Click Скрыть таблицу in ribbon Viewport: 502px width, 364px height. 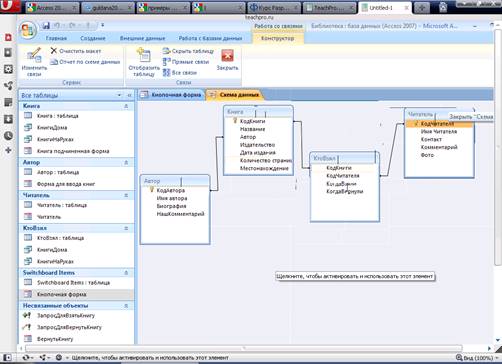[188, 51]
